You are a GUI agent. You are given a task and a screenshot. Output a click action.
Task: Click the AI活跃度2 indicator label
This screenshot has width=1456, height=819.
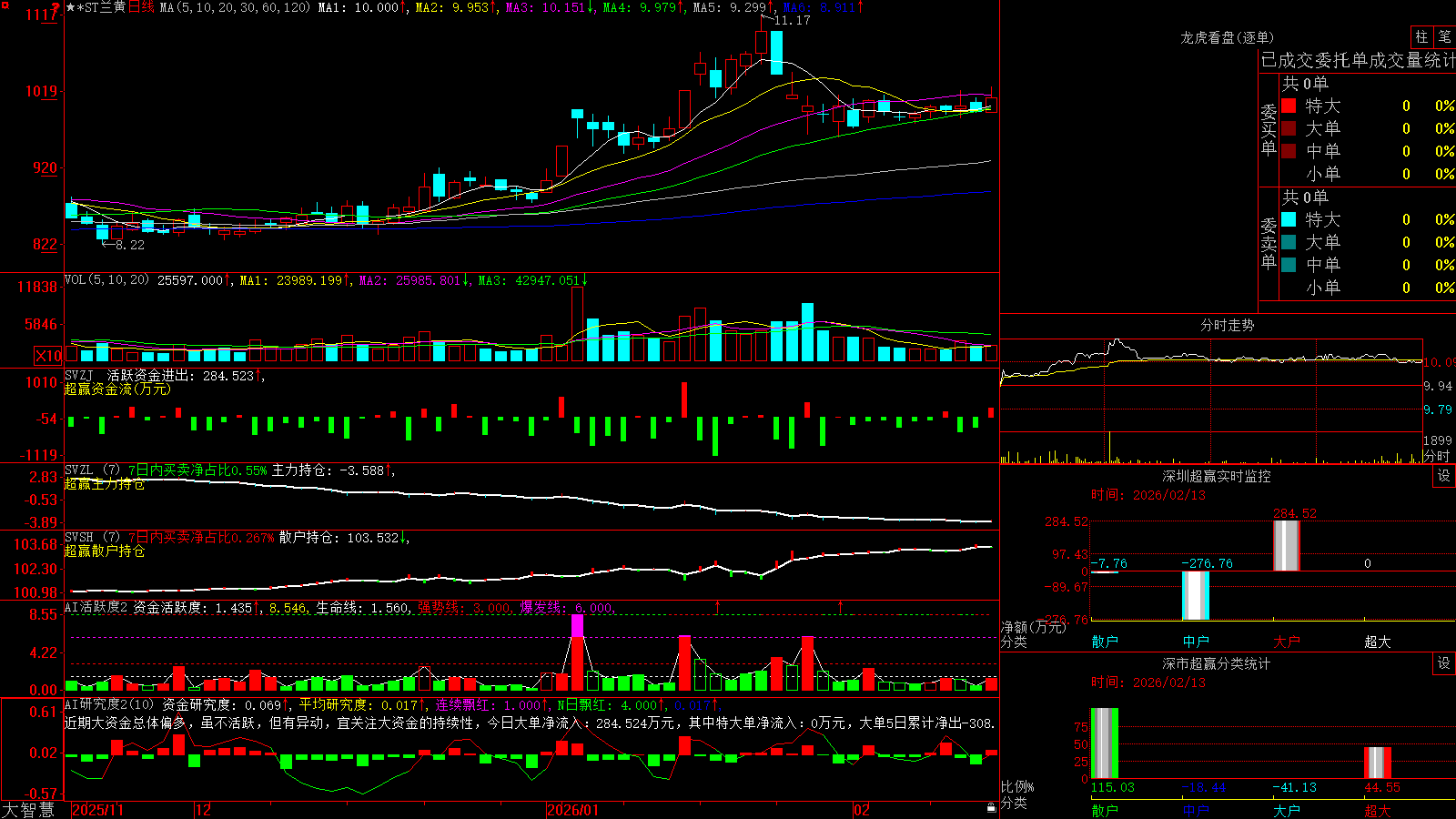[x=96, y=607]
